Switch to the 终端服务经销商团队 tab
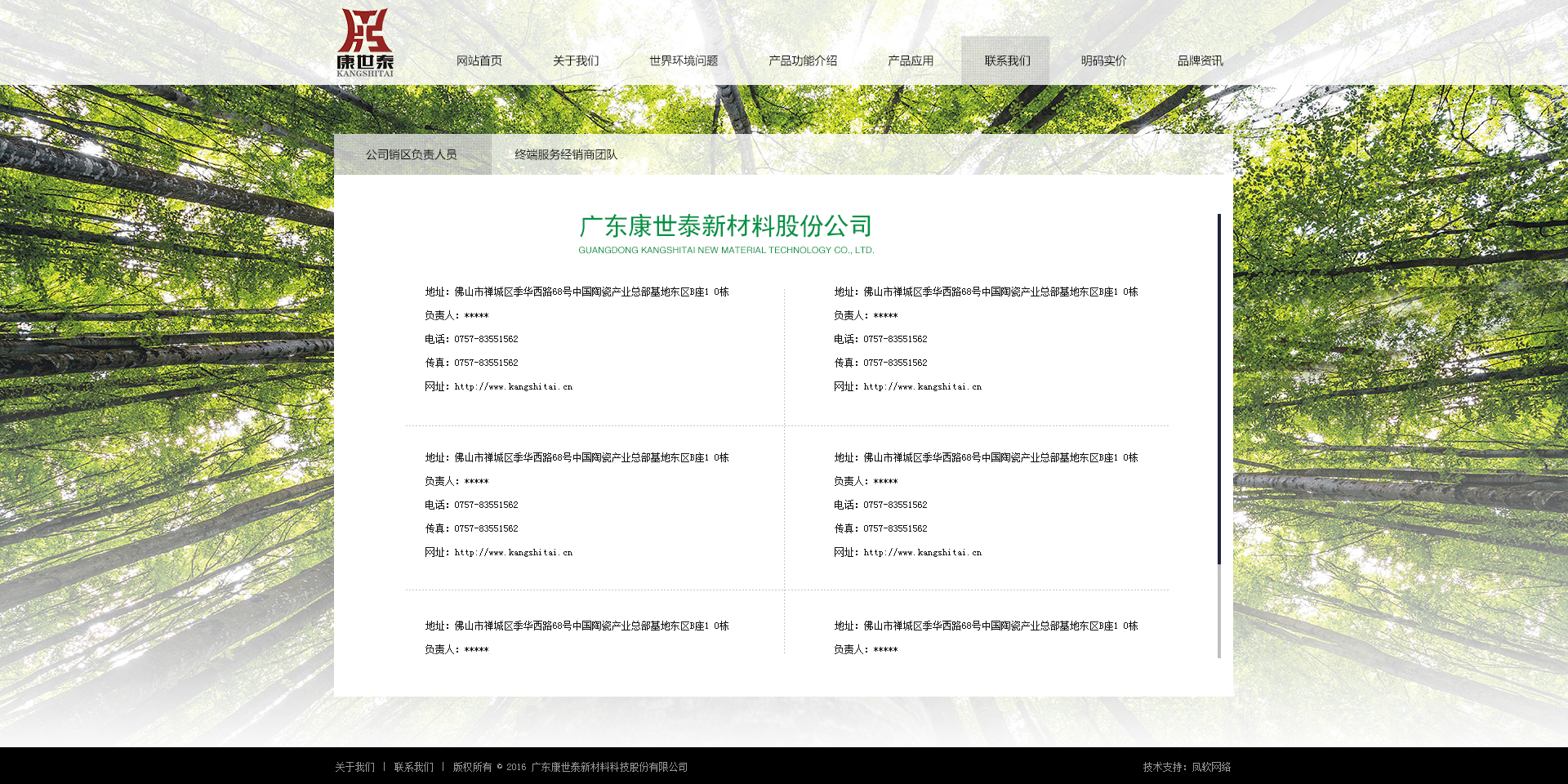 [x=566, y=154]
